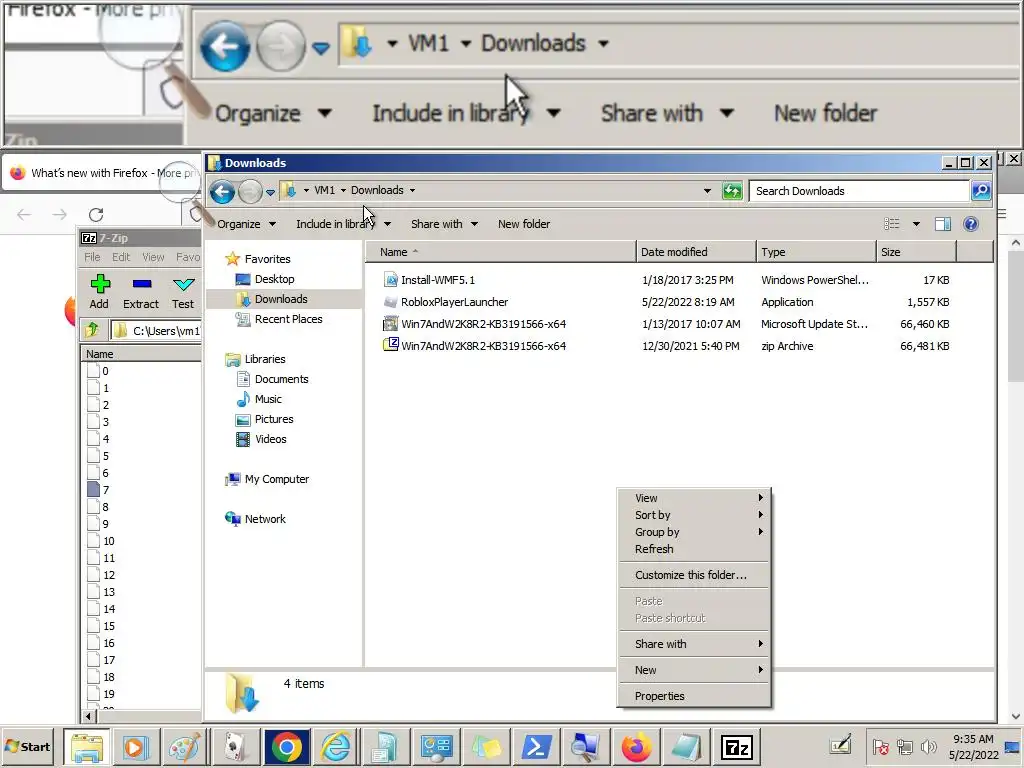Select Network in navigation pane
The width and height of the screenshot is (1024, 768).
264,519
